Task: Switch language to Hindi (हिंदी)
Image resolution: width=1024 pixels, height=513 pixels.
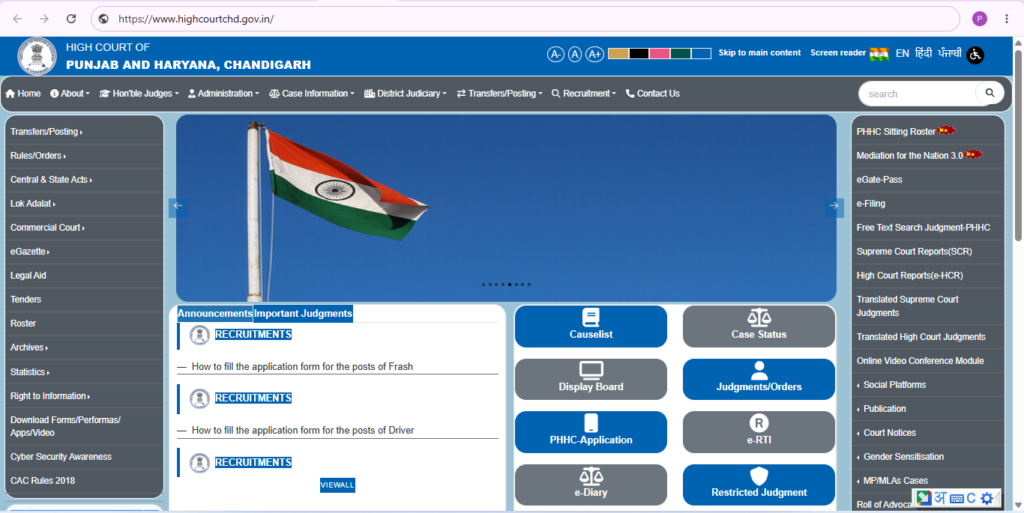Action: (923, 54)
